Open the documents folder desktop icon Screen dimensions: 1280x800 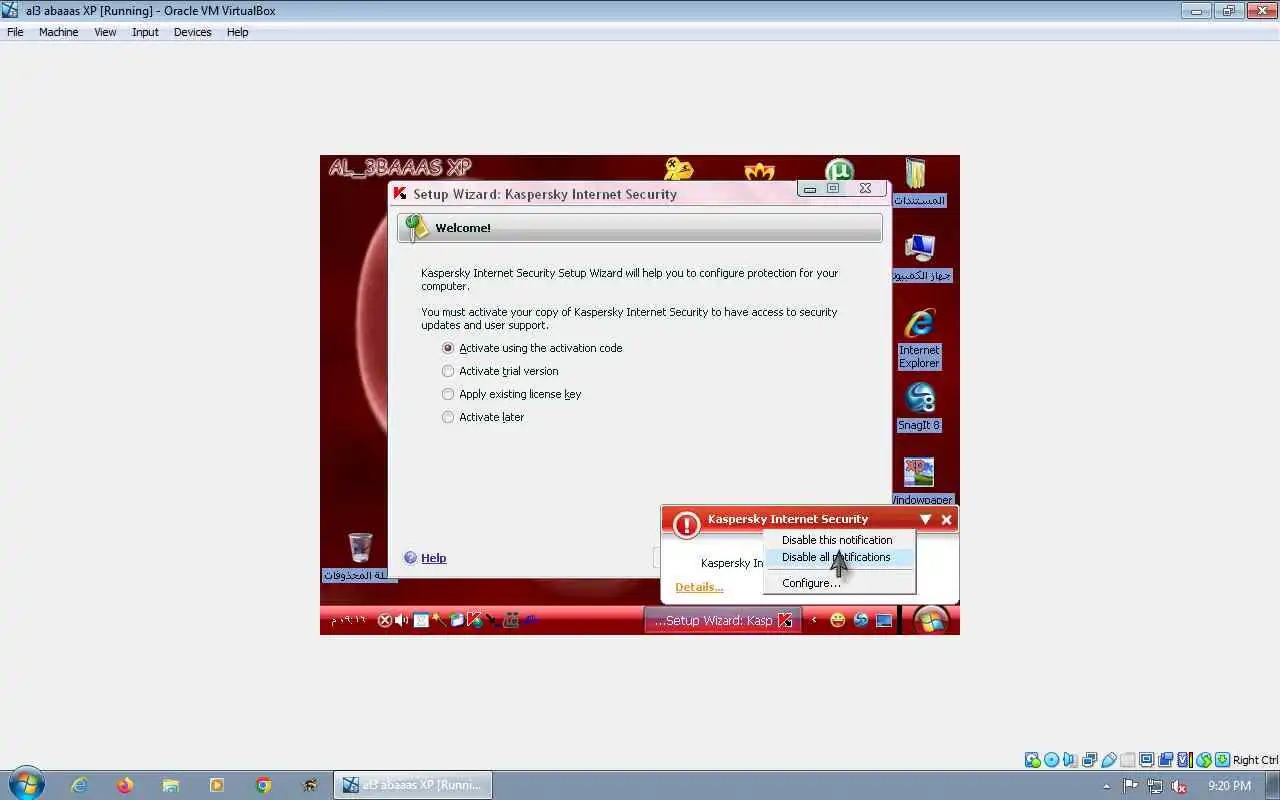[x=917, y=182]
